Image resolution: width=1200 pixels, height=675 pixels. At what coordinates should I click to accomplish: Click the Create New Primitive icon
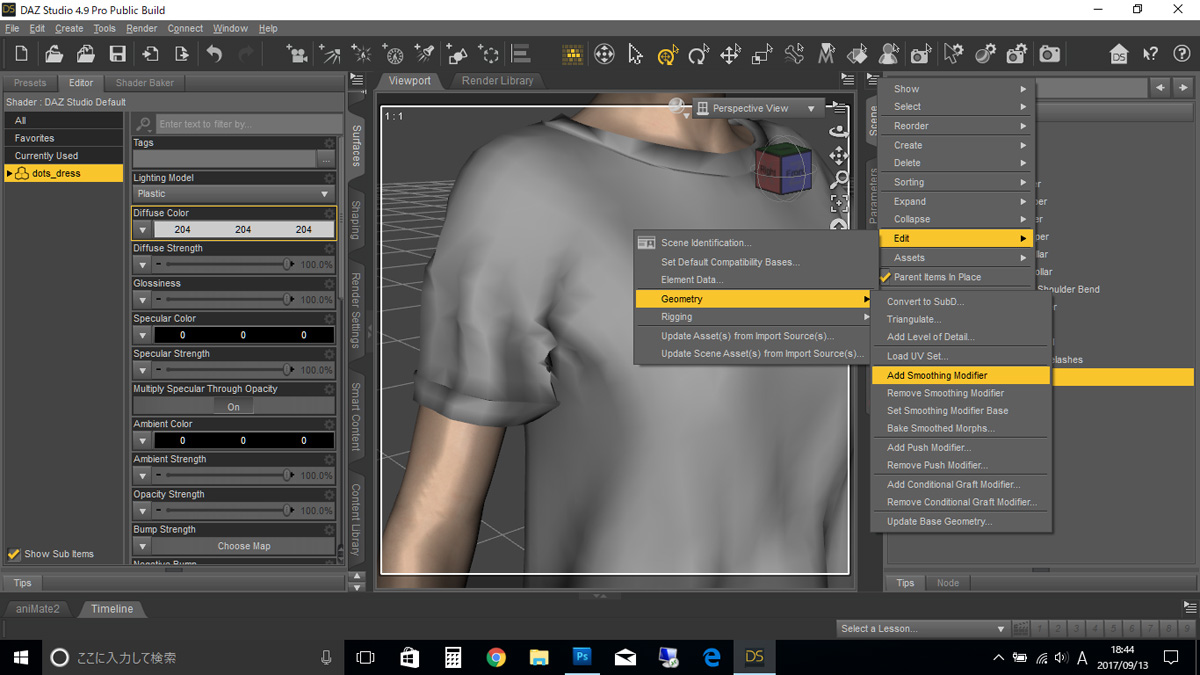tap(457, 54)
